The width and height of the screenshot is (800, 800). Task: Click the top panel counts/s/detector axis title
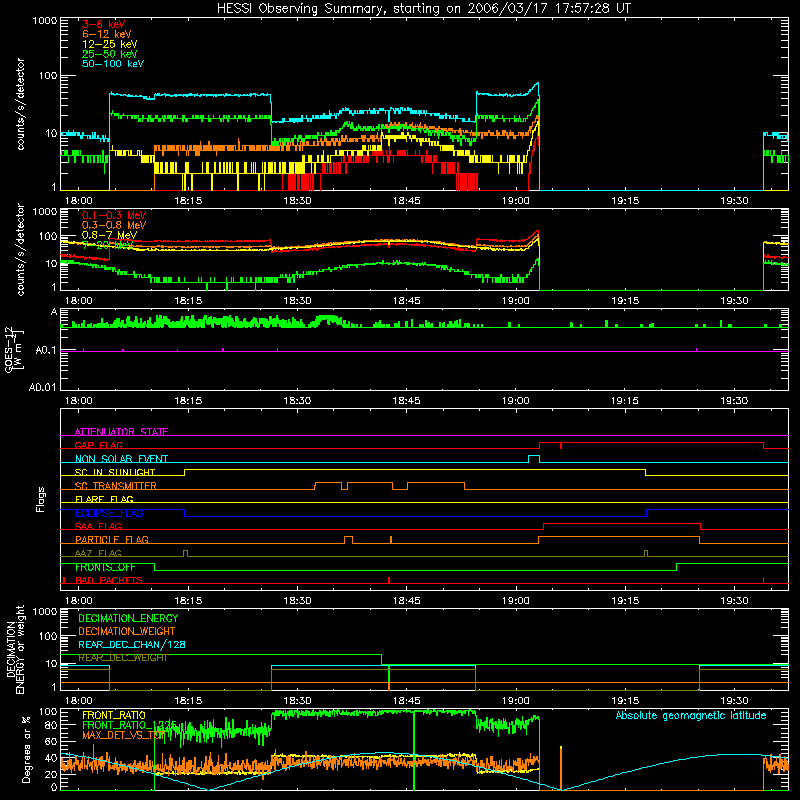pos(20,104)
